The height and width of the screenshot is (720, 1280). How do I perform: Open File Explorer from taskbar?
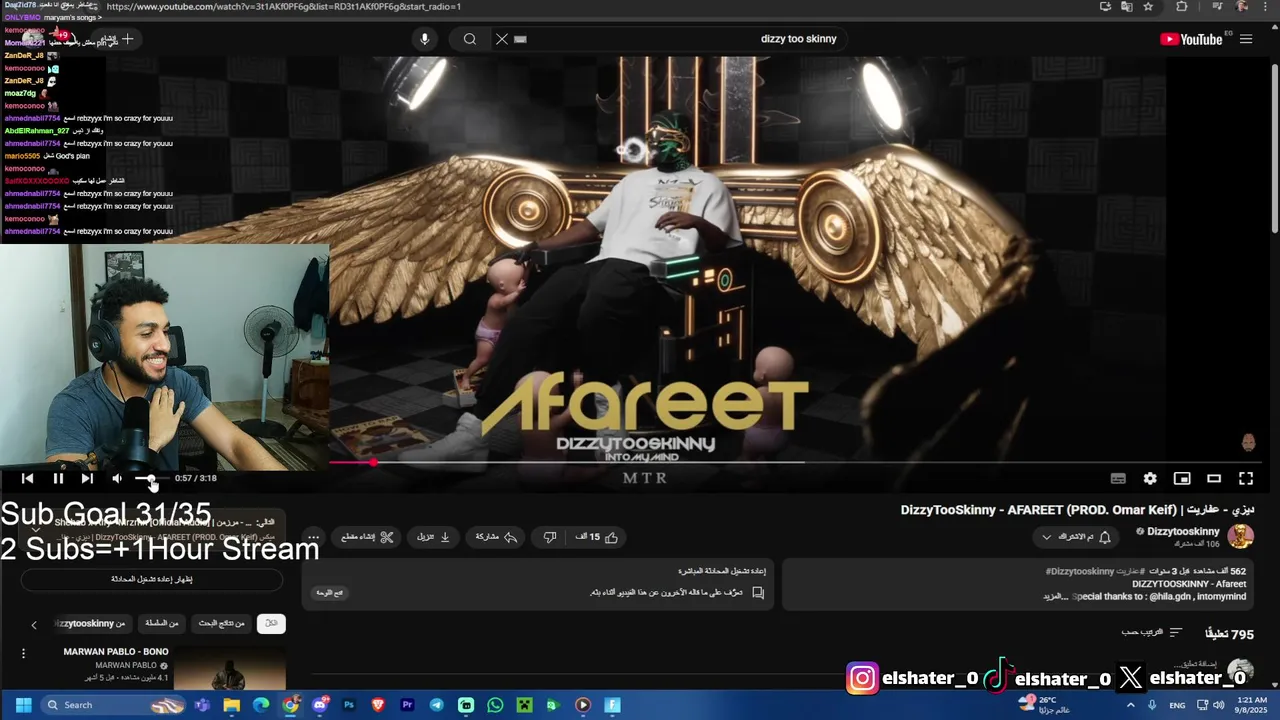click(232, 705)
